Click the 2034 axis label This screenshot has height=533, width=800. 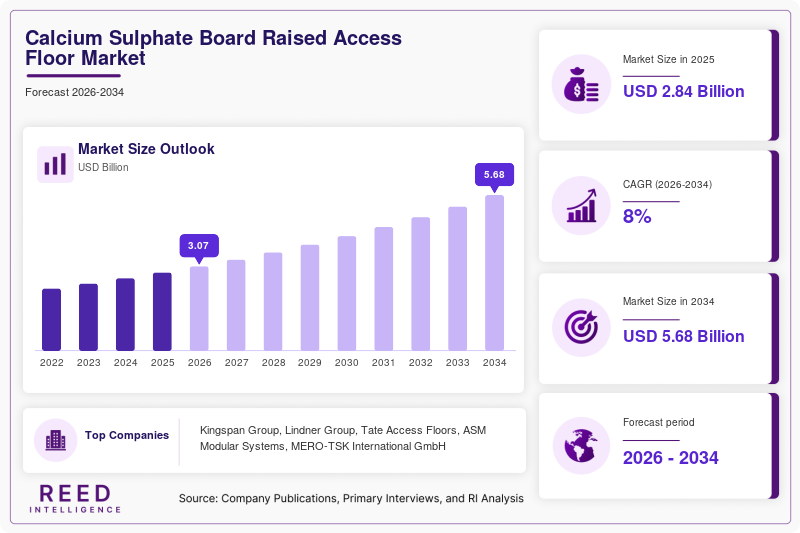pos(494,363)
